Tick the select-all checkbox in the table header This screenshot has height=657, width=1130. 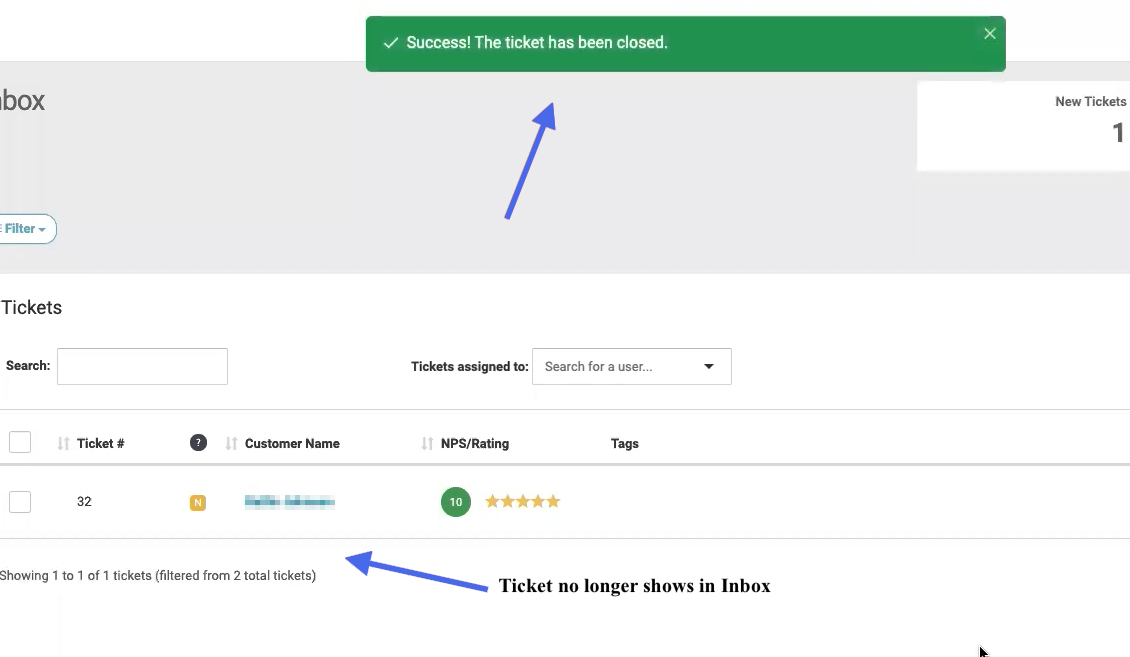coord(20,442)
